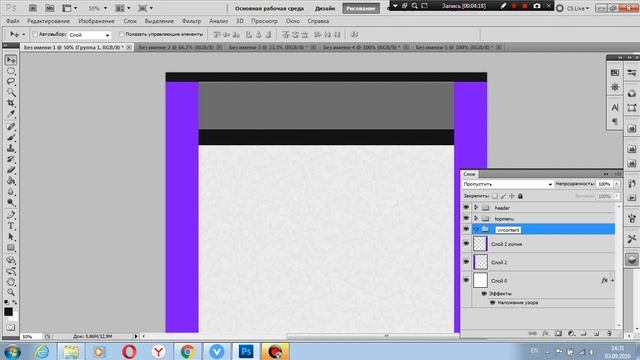Screen dimensions: 640x360
Task: Collapse the effects list on Слой 0
Action: tap(612, 281)
